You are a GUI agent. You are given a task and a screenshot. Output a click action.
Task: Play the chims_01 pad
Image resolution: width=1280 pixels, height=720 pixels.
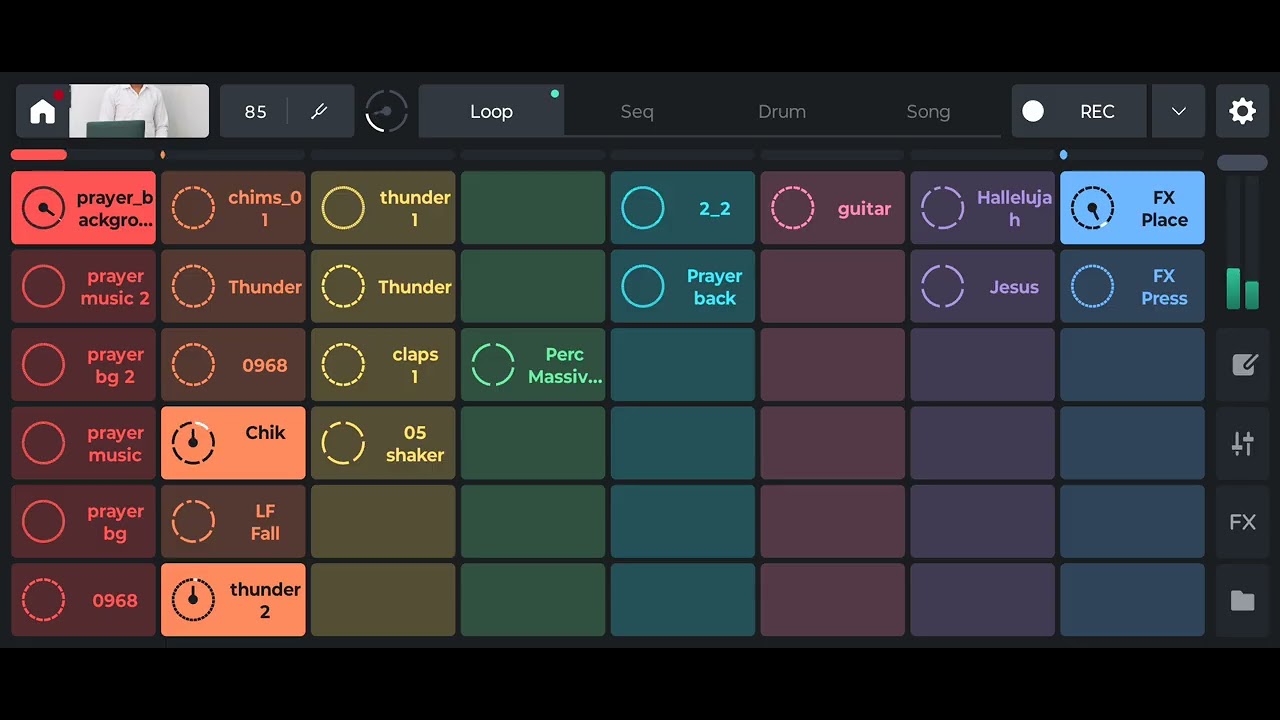[233, 208]
